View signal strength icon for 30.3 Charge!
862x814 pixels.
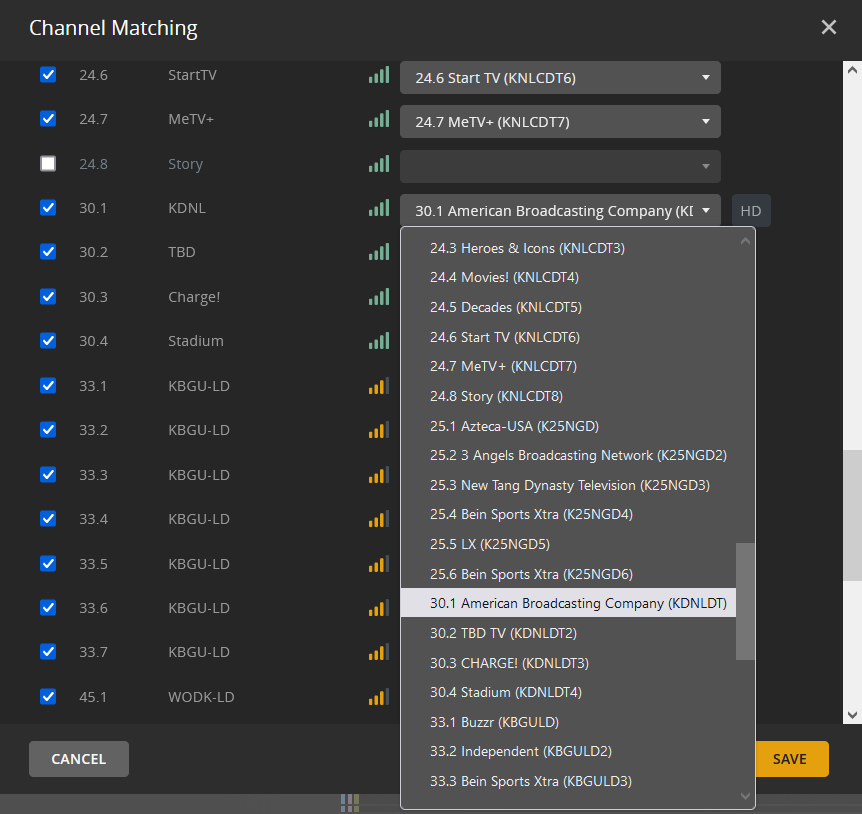(379, 296)
